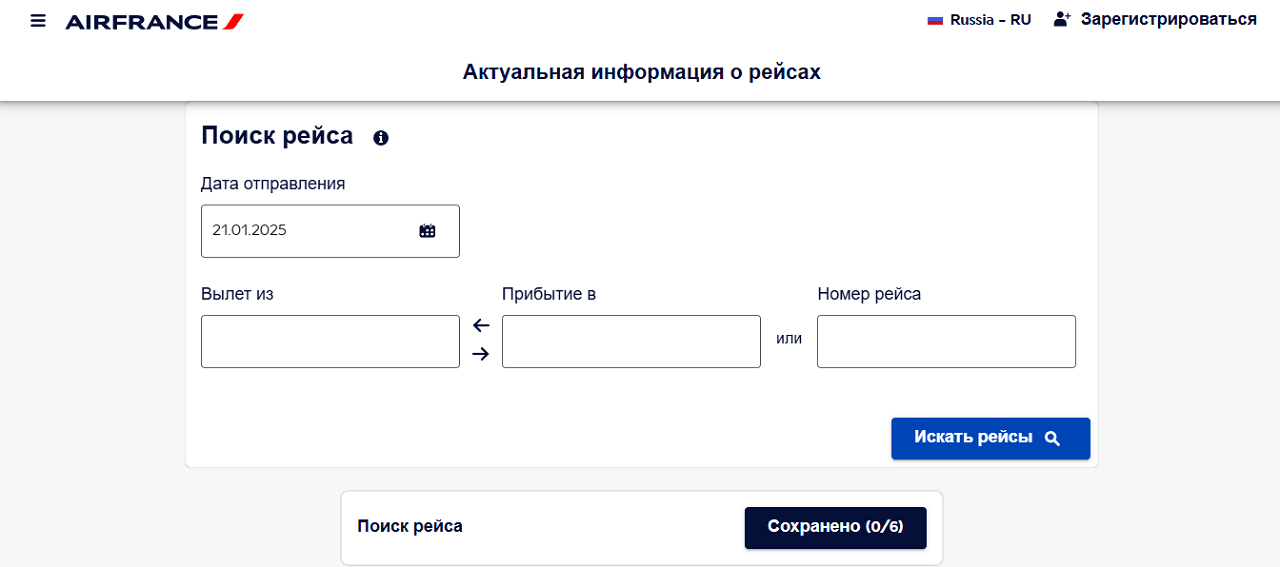The height and width of the screenshot is (567, 1280).
Task: Click the Дата отправления date field
Action: click(x=330, y=231)
